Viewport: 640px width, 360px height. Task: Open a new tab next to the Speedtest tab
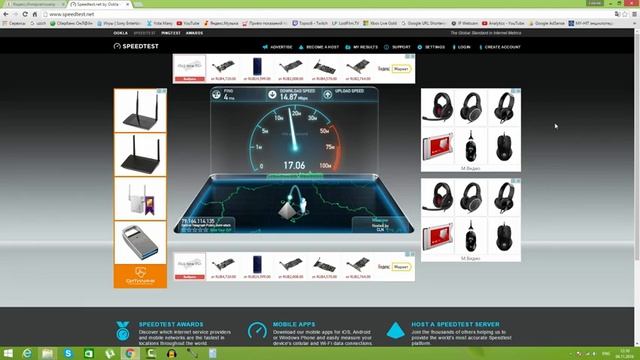(x=138, y=4)
